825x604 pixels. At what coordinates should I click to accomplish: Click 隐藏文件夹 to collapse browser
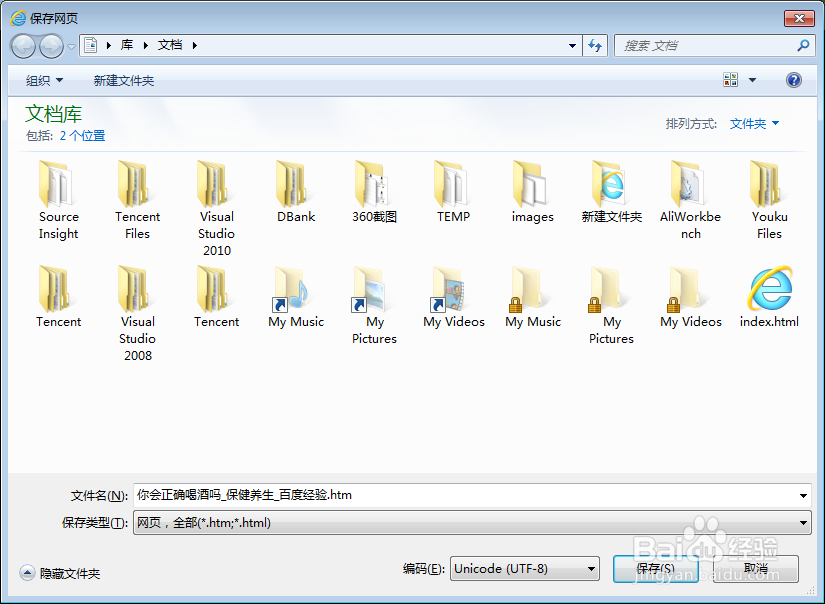(x=59, y=573)
